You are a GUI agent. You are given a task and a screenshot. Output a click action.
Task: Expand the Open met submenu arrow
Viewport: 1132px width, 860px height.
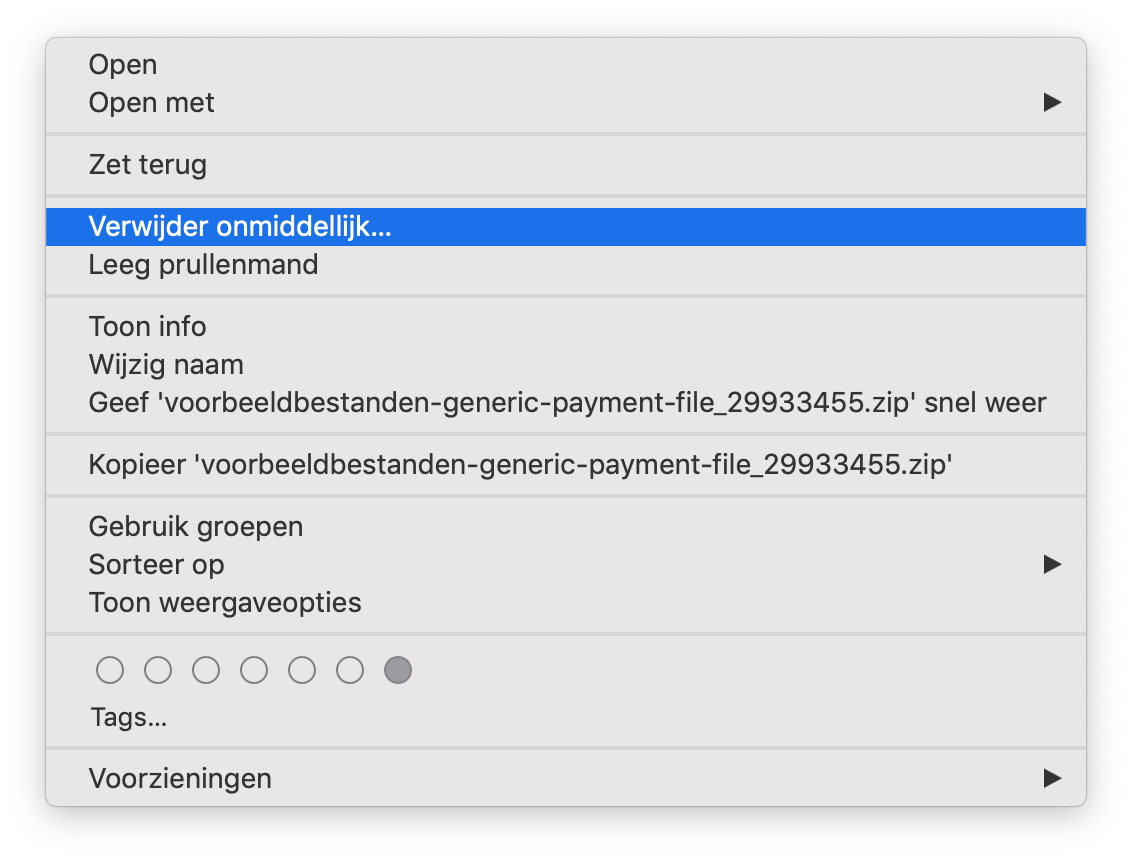tap(1053, 103)
